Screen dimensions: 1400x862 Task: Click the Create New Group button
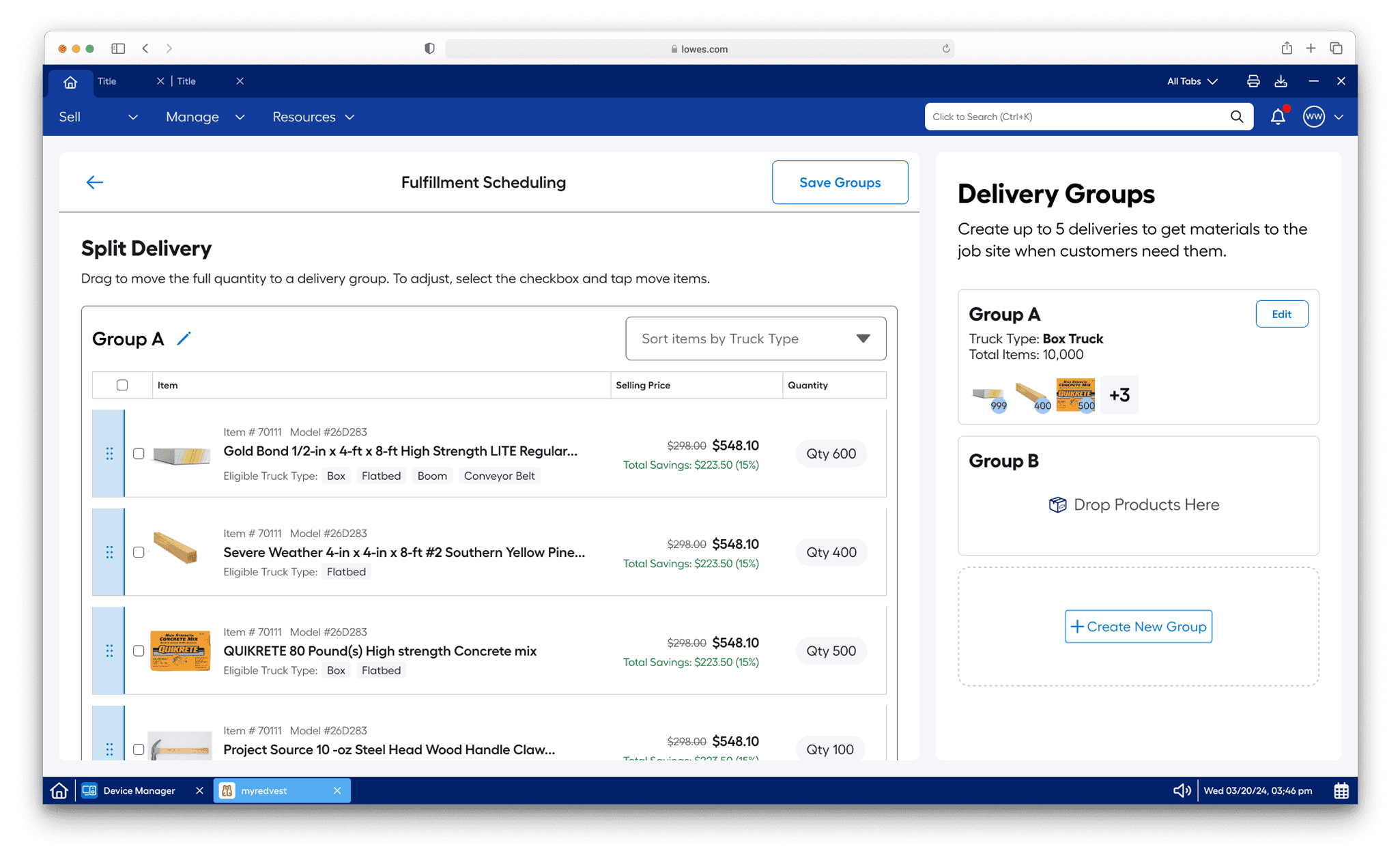[1138, 627]
